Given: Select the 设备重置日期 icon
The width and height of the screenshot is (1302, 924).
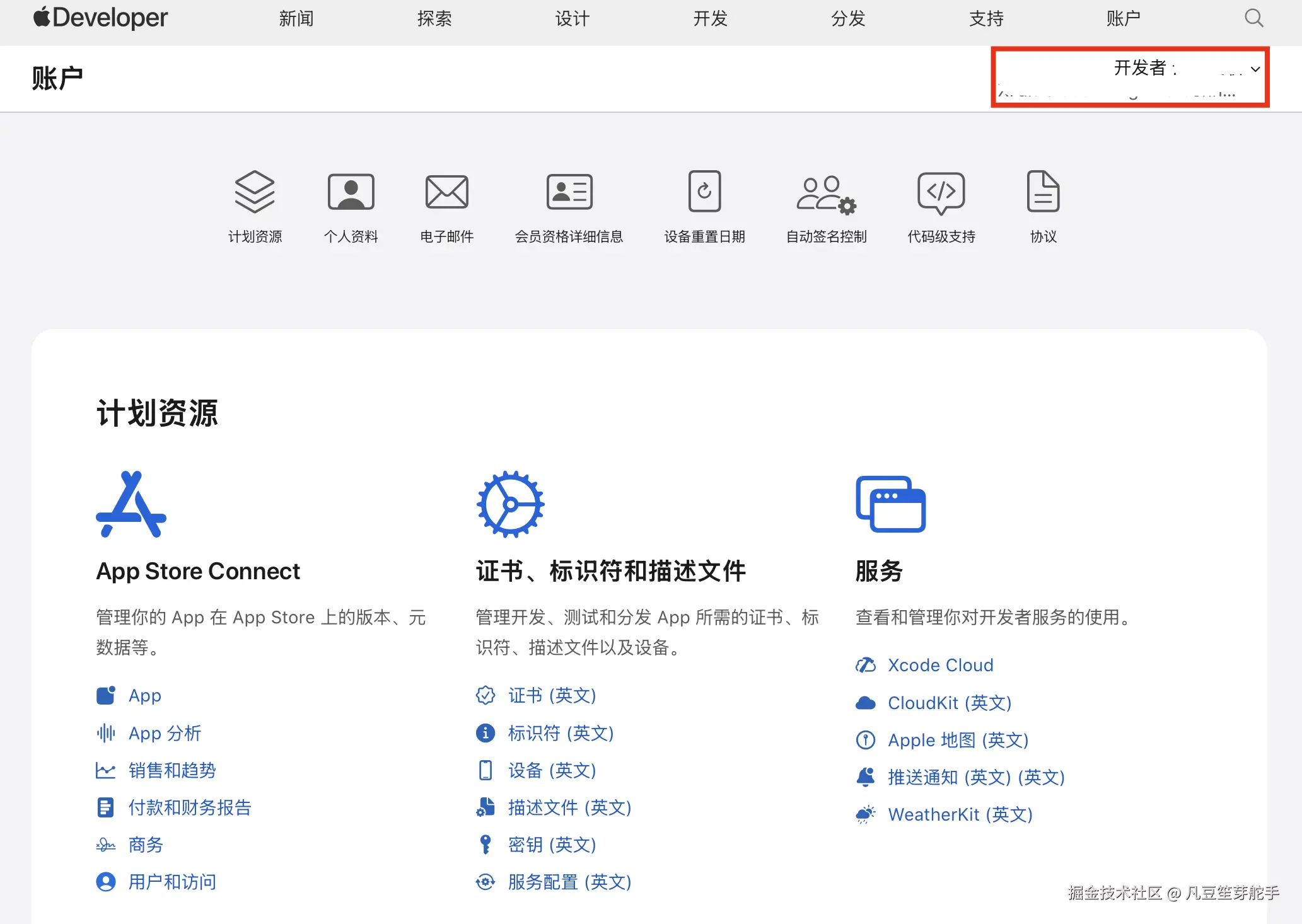Looking at the screenshot, I should tap(704, 192).
